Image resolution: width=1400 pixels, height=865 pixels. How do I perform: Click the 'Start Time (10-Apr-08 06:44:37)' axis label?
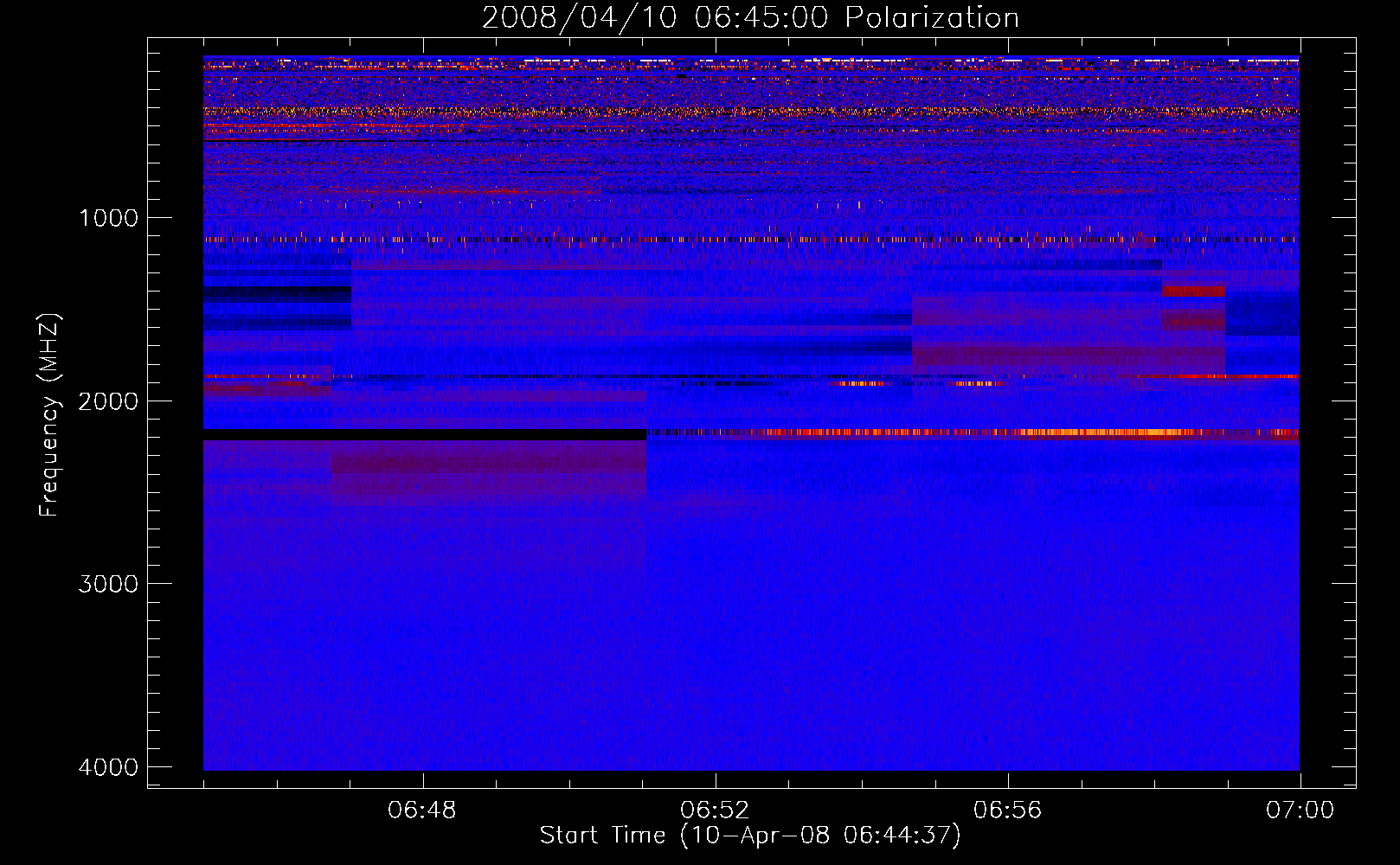point(750,836)
